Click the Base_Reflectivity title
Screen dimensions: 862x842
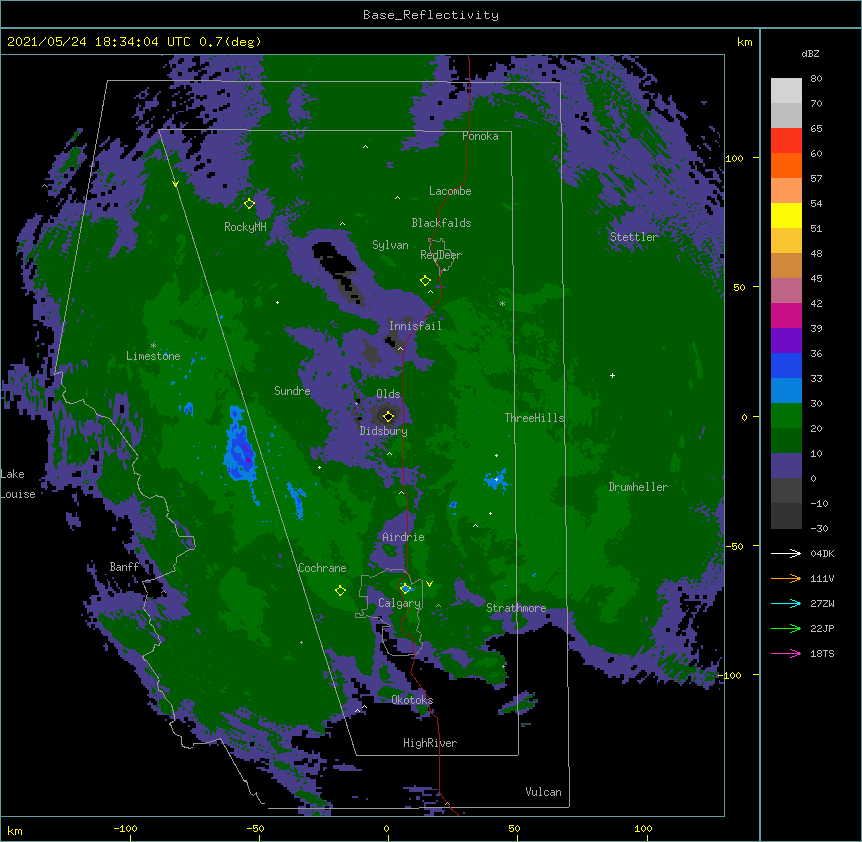point(431,15)
